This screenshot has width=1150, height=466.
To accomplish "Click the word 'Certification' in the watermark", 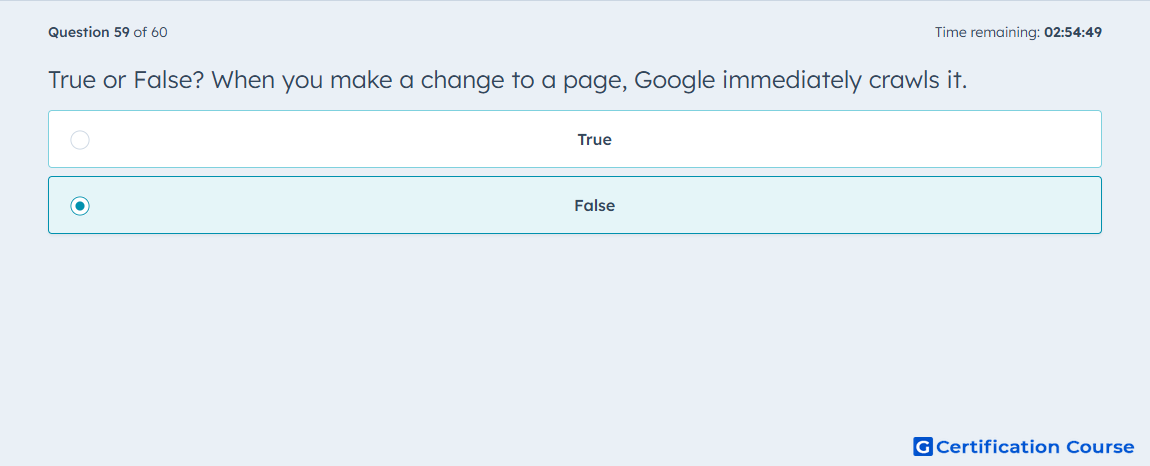I will click(x=998, y=446).
